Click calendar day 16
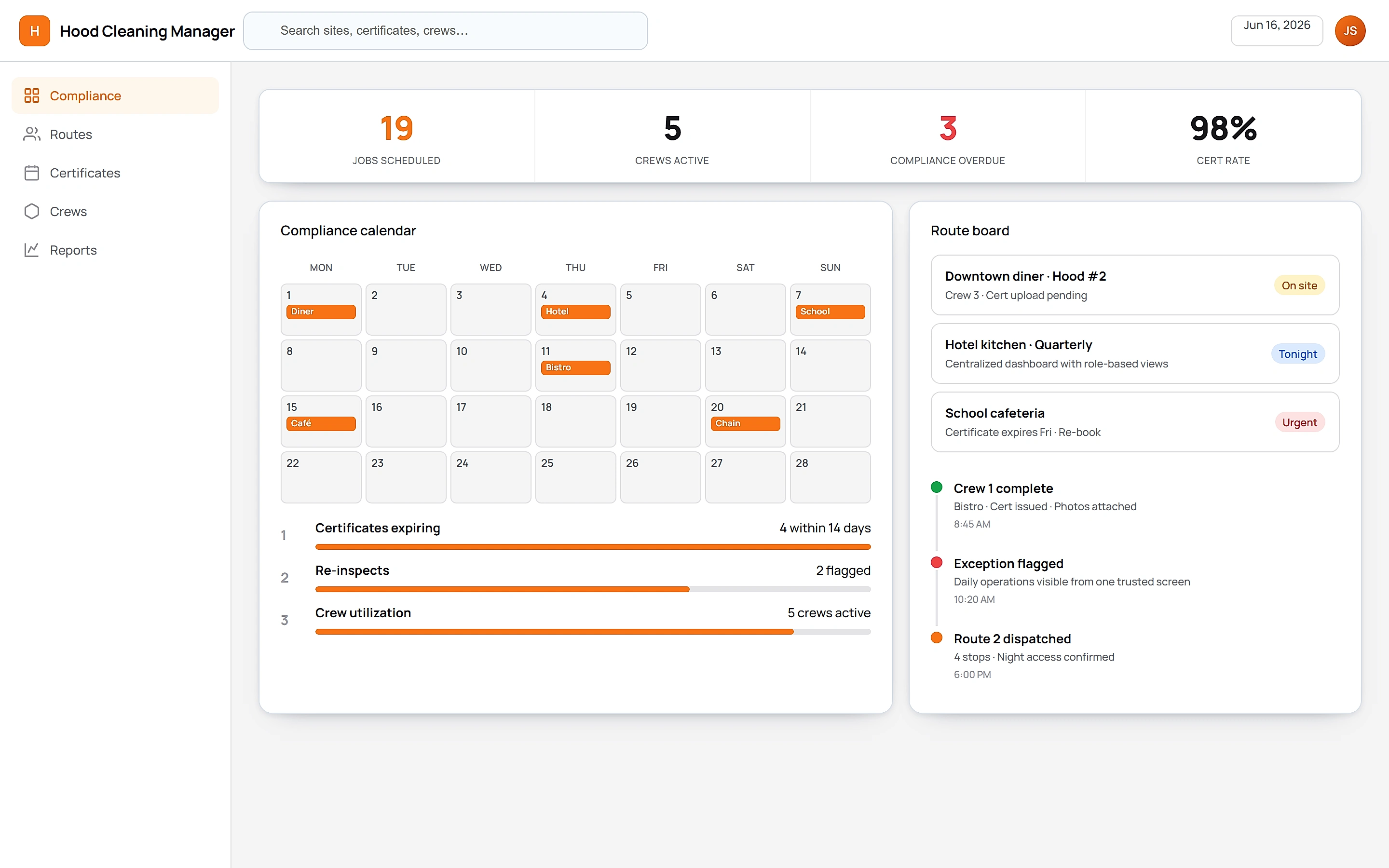The height and width of the screenshot is (868, 1389). 406,421
